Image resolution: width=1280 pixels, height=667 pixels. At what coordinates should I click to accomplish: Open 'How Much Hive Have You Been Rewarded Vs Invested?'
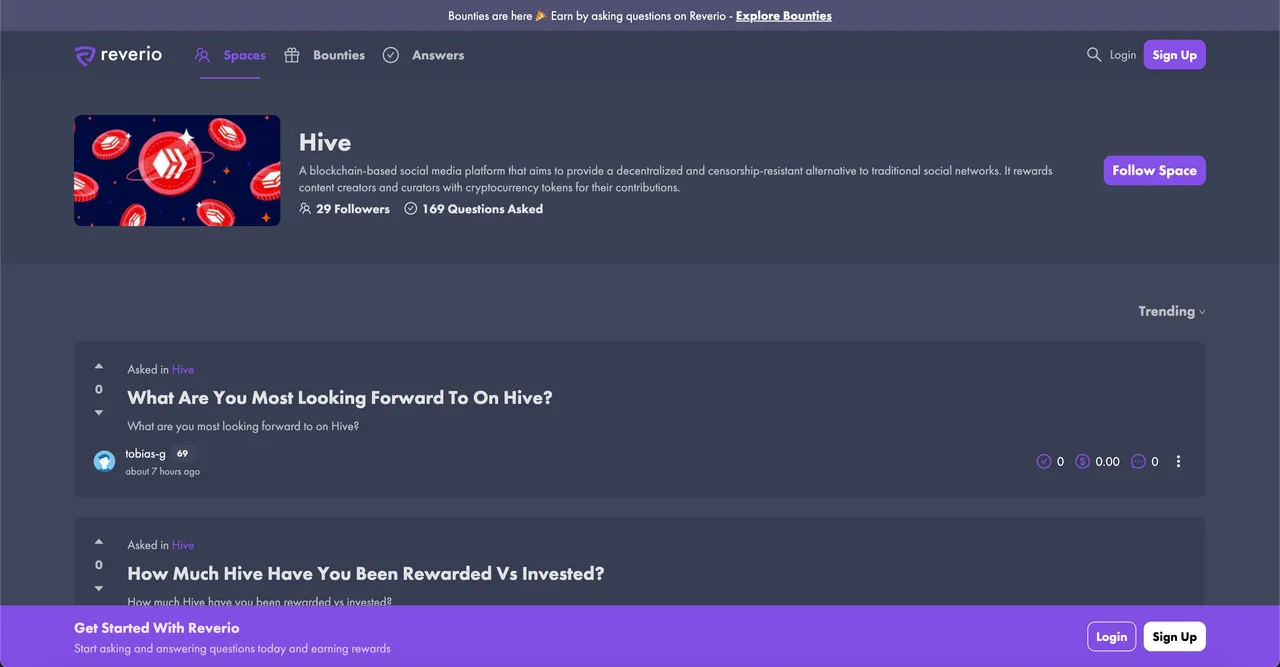pos(366,574)
